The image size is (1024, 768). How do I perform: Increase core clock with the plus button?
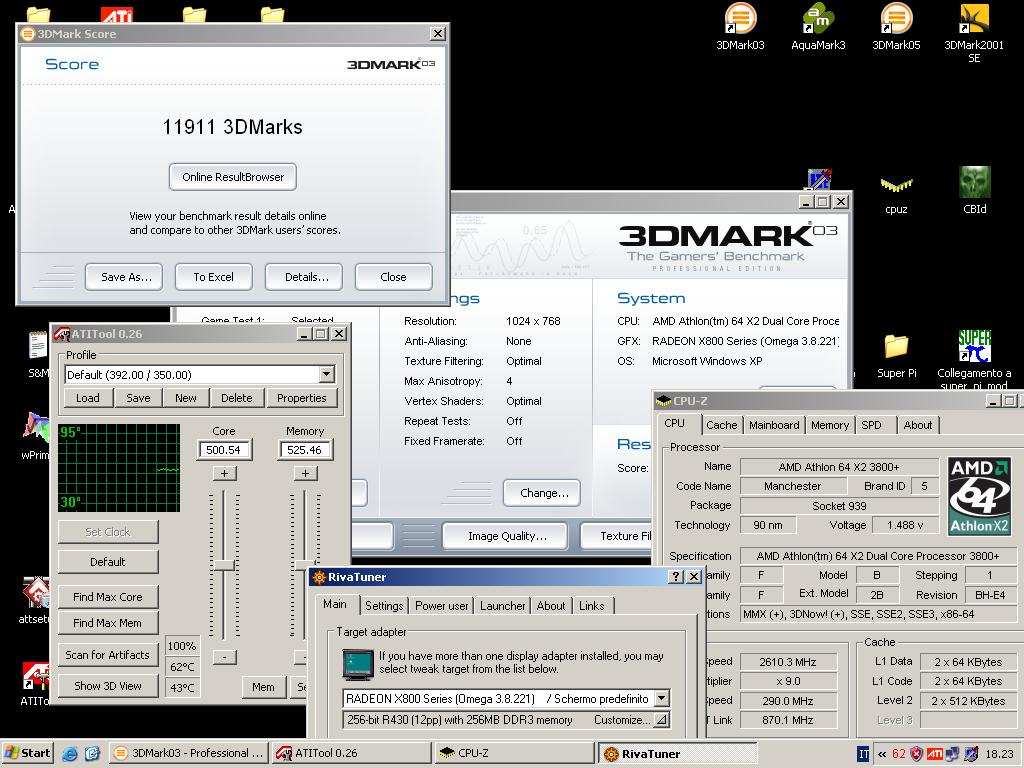(x=224, y=473)
